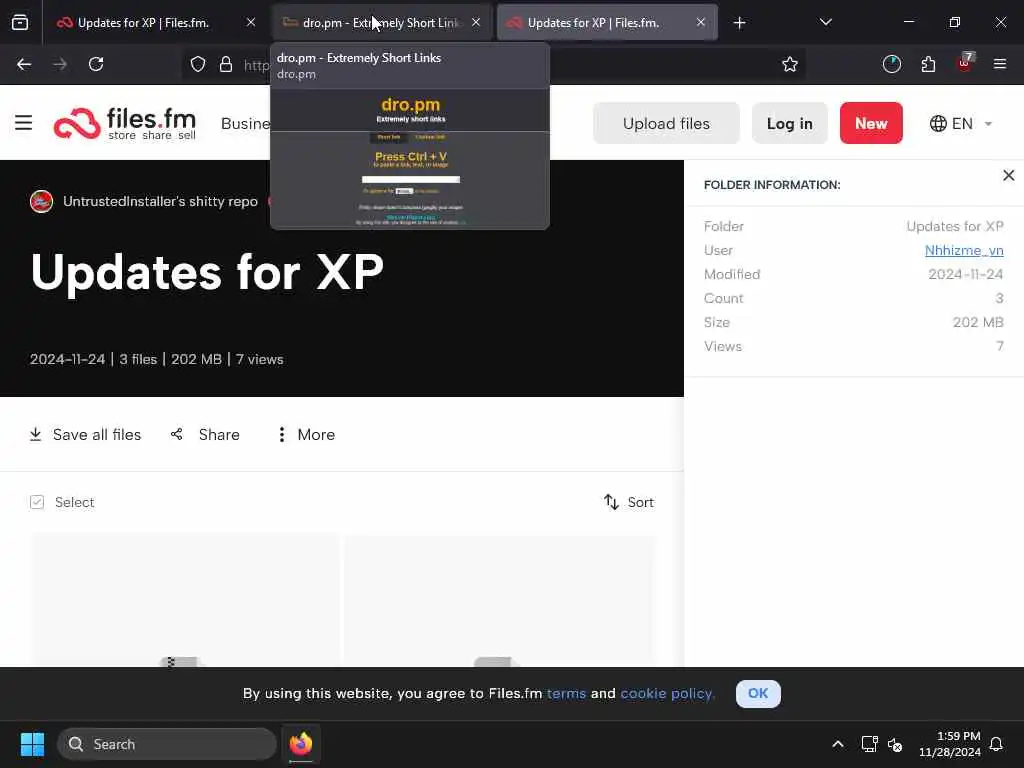Screen dimensions: 1024x768
Task: Click Save all files
Action: (x=86, y=434)
